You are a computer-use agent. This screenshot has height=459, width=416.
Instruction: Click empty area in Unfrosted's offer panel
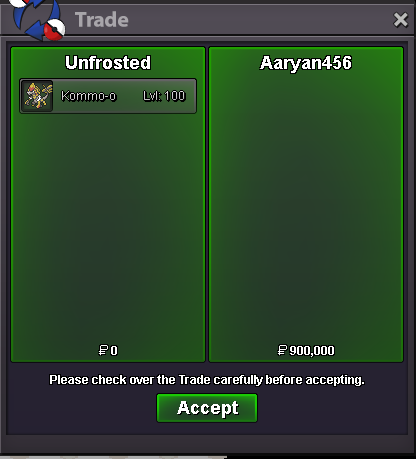(x=108, y=227)
